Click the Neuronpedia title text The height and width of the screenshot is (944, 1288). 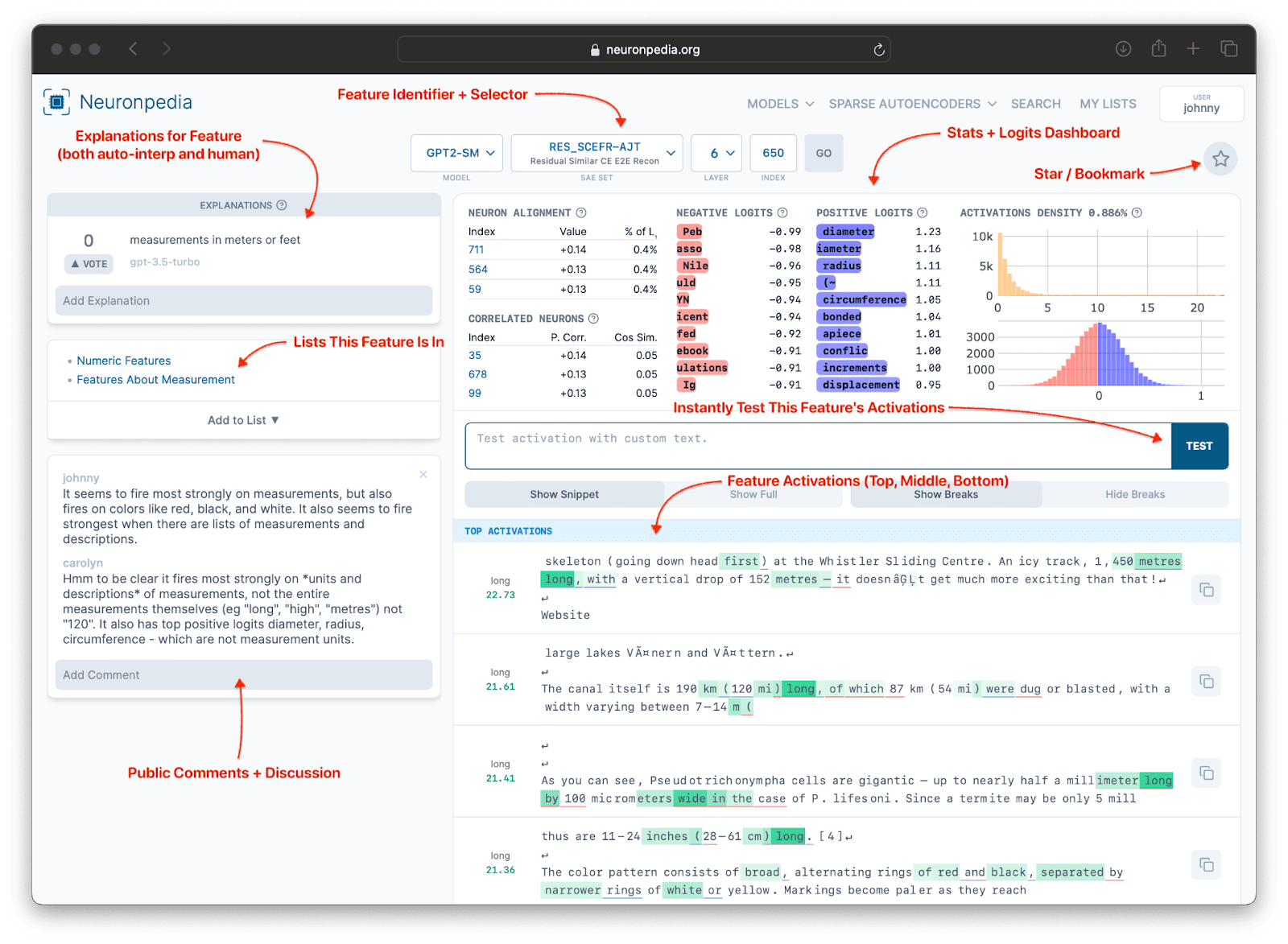pyautogui.click(x=135, y=102)
